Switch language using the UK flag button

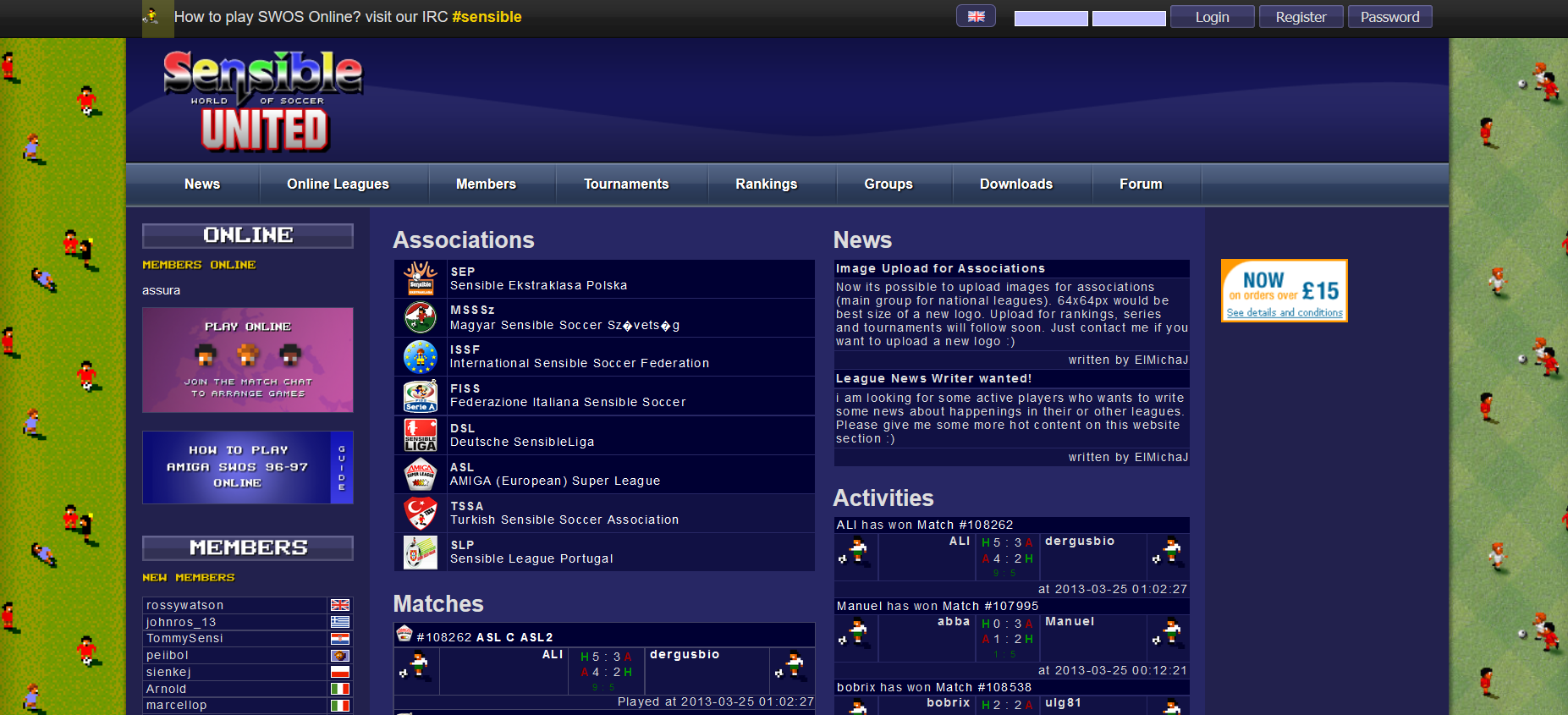tap(976, 16)
